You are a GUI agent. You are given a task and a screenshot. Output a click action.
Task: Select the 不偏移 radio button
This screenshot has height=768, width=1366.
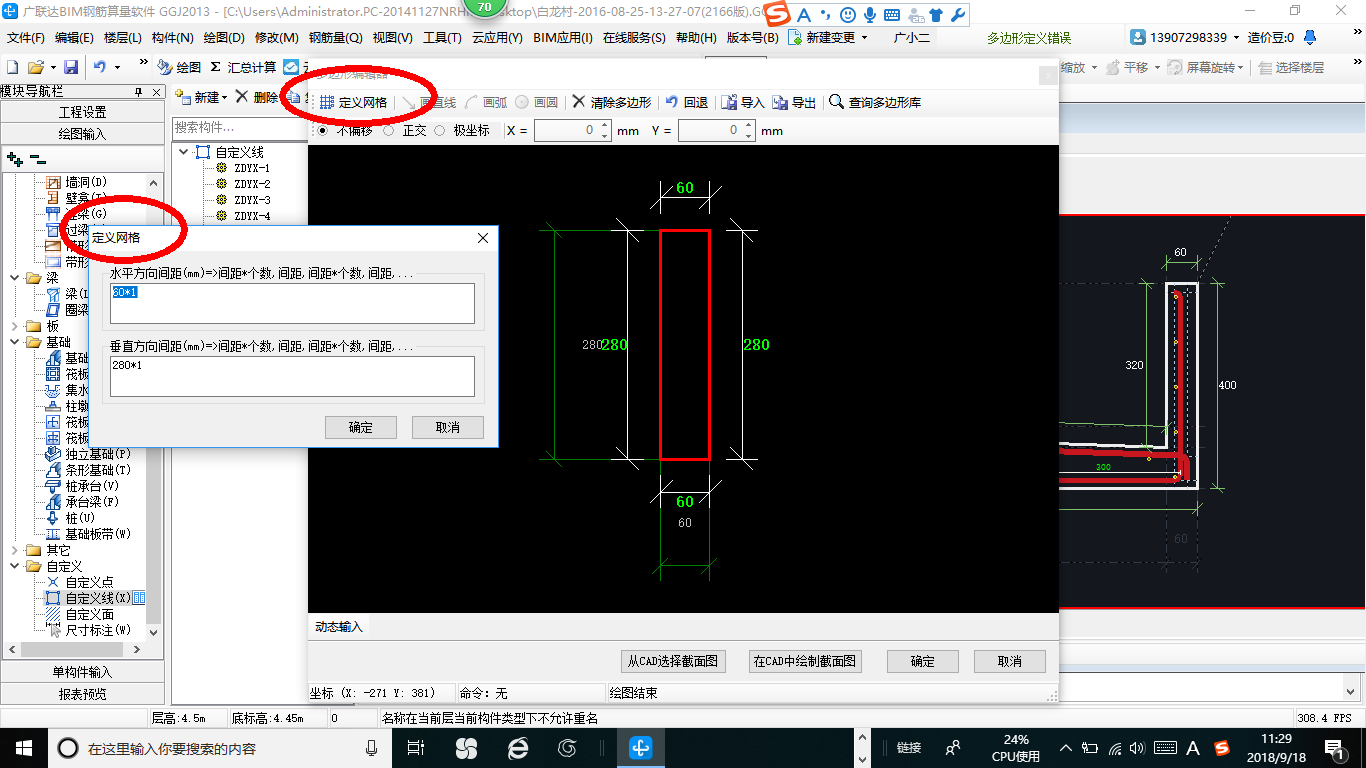[x=322, y=130]
